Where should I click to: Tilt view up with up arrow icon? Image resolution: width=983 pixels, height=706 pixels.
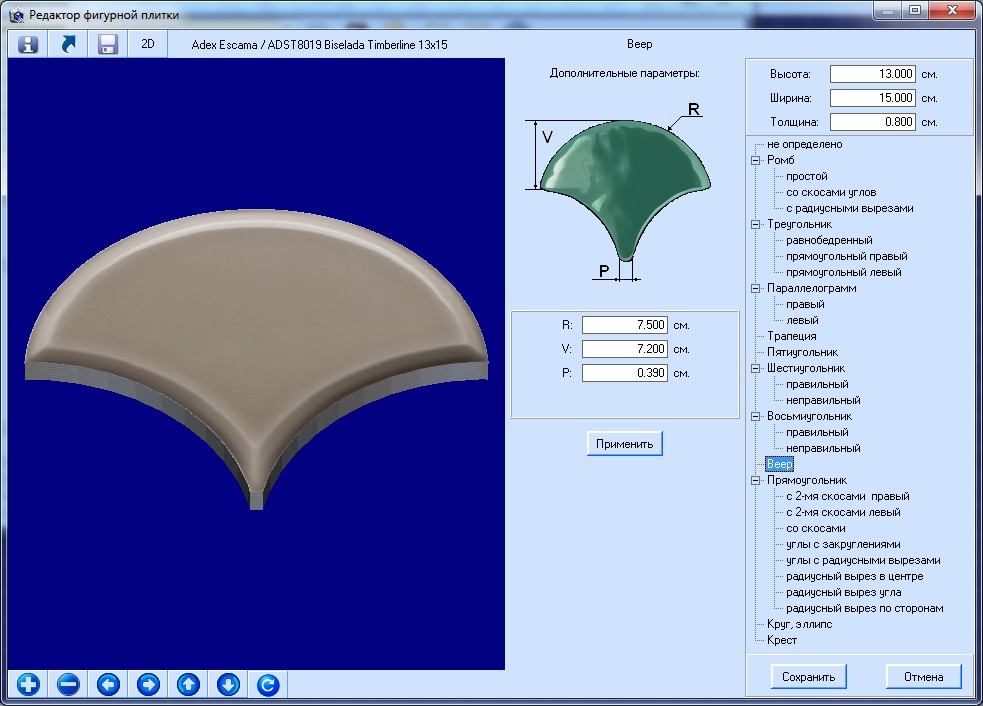click(188, 685)
